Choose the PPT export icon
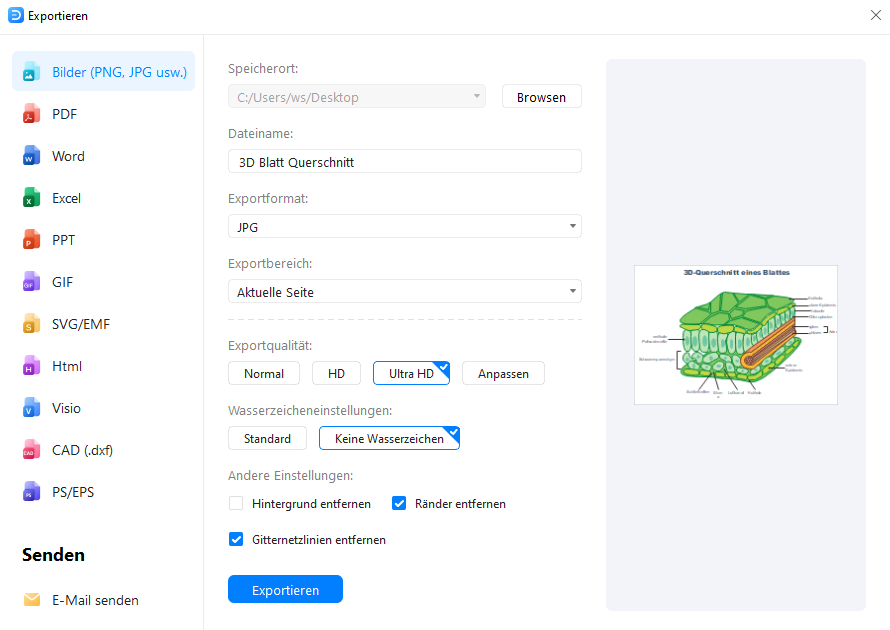The image size is (890, 630). coord(65,239)
